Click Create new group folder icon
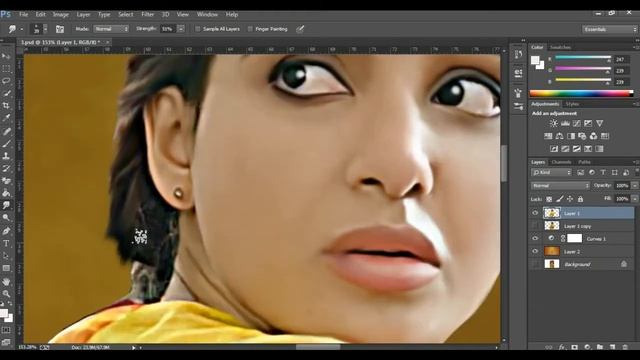640x360 pixels. click(x=600, y=347)
